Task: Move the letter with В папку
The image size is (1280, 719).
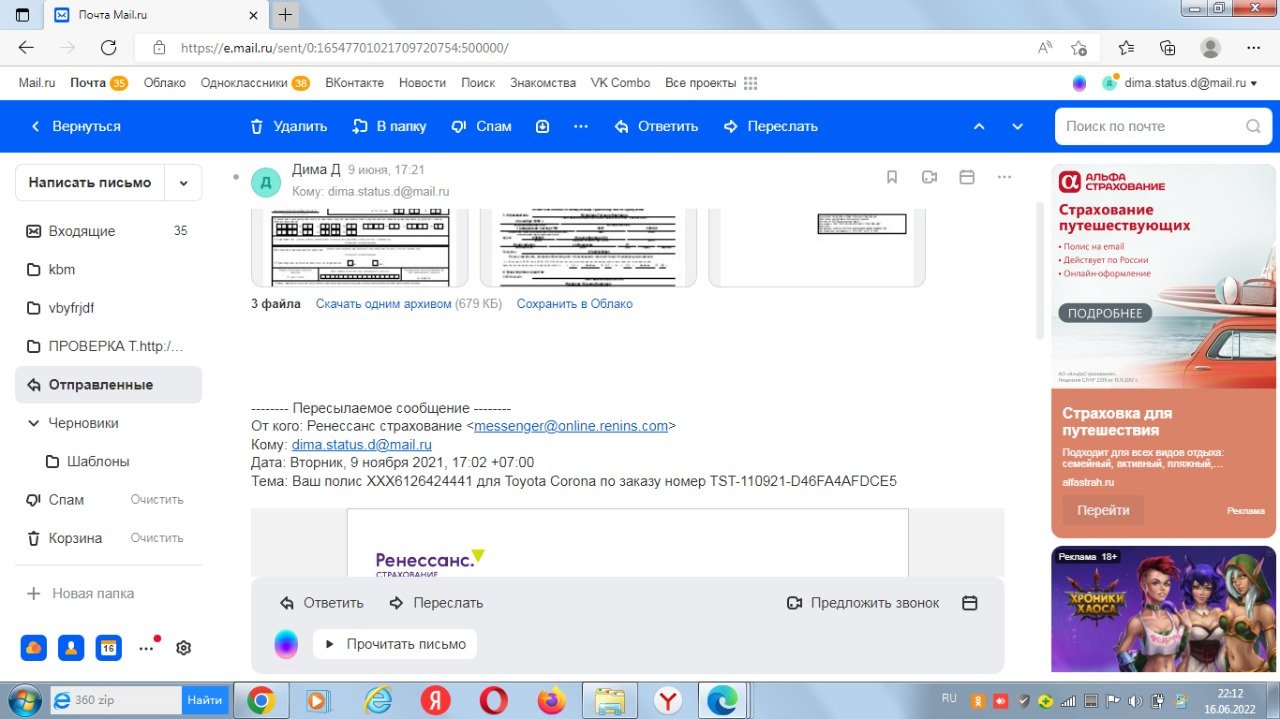Action: tap(389, 127)
